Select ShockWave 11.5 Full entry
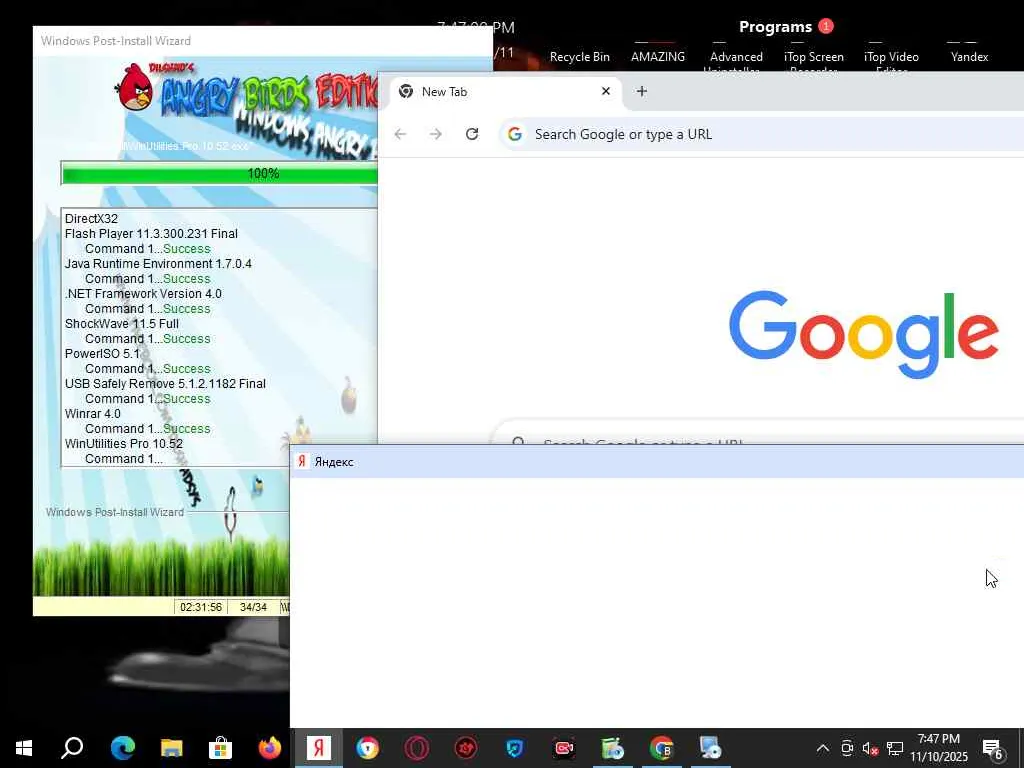The height and width of the screenshot is (768, 1024). pos(121,324)
